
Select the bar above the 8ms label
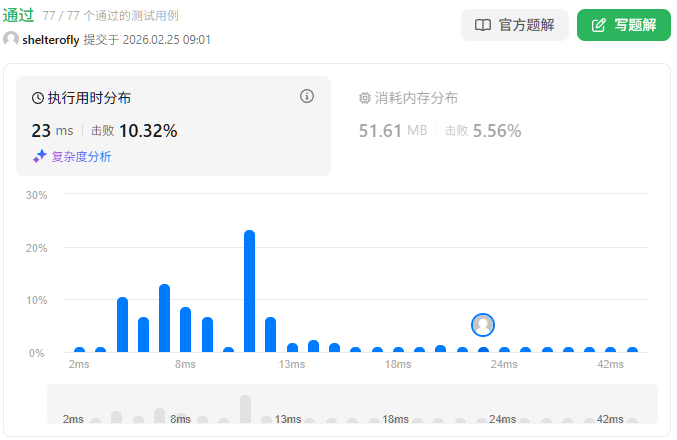pyautogui.click(x=185, y=330)
